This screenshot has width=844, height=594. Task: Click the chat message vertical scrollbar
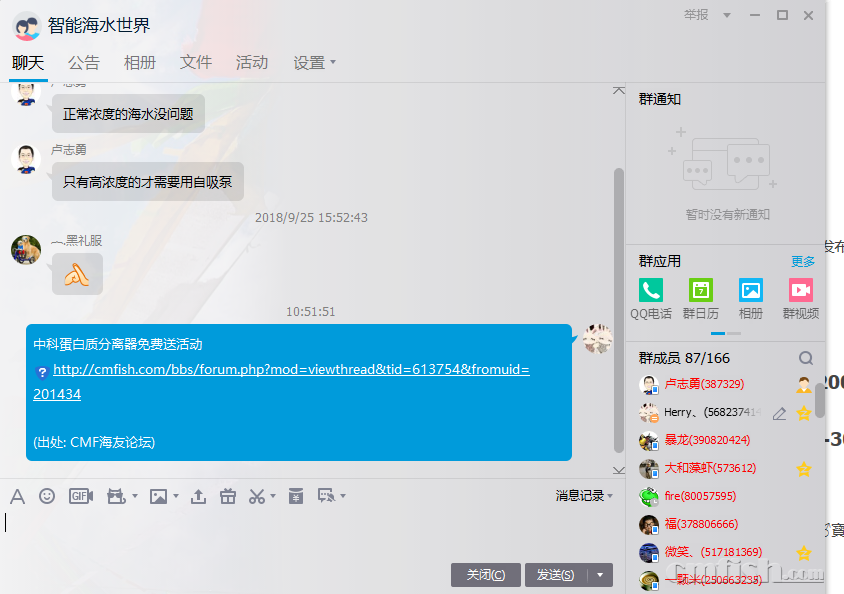618,300
